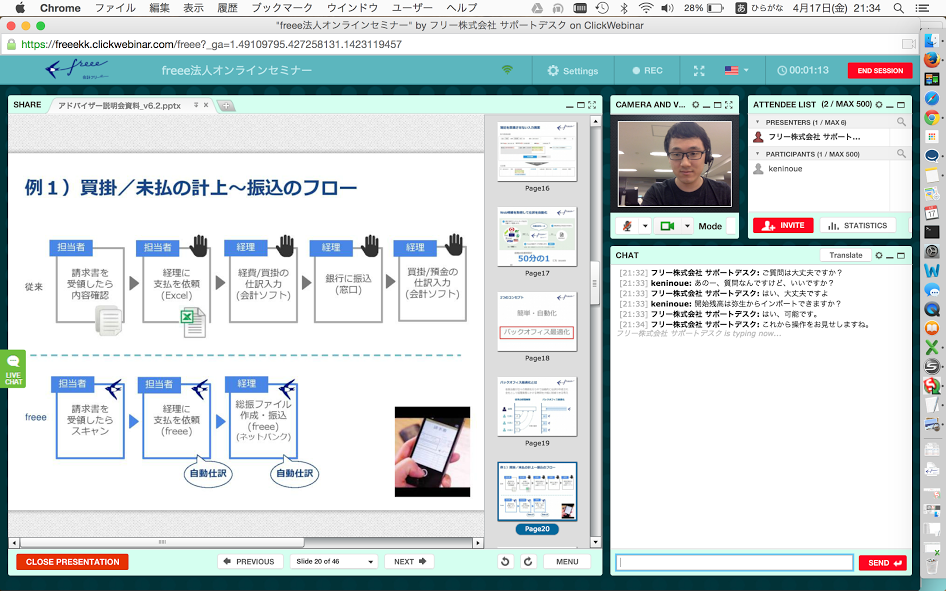Open camera panel settings gear
Image resolution: width=946 pixels, height=591 pixels.
tap(696, 104)
